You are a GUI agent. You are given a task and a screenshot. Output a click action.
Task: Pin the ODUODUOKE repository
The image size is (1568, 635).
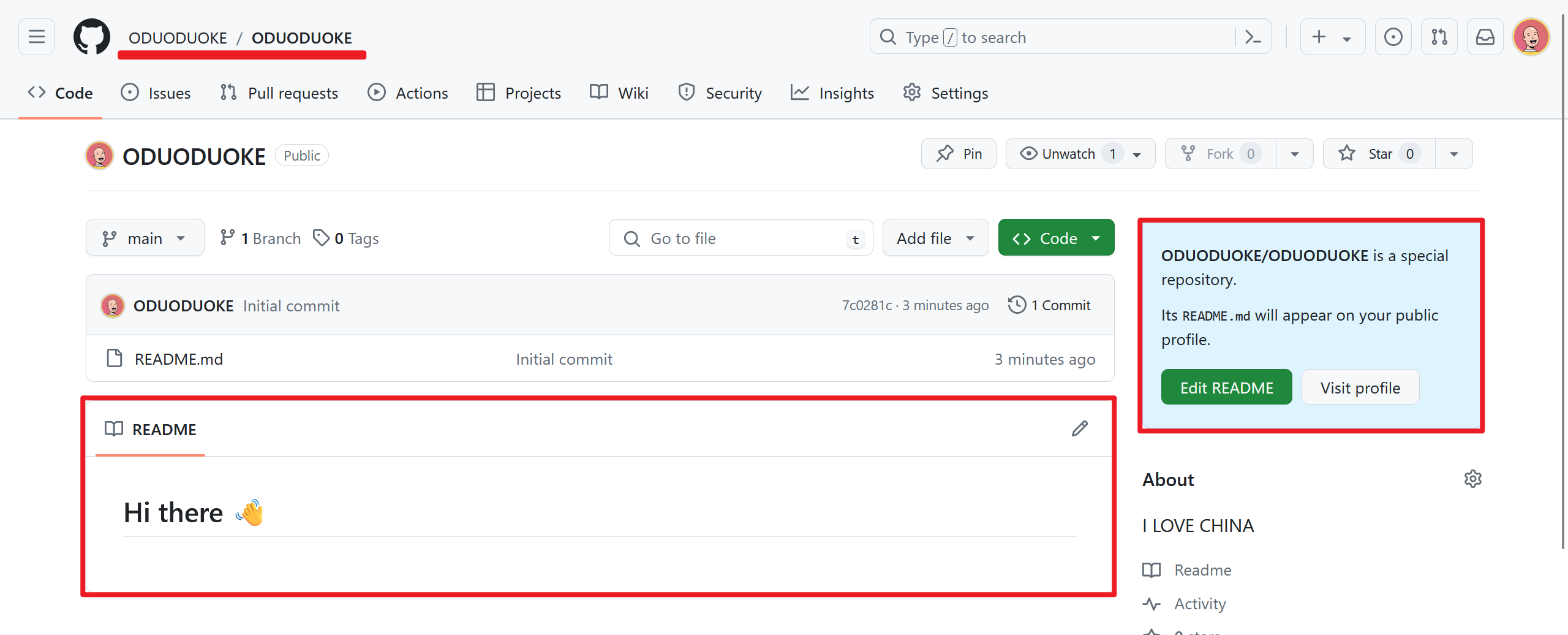pyautogui.click(x=959, y=154)
